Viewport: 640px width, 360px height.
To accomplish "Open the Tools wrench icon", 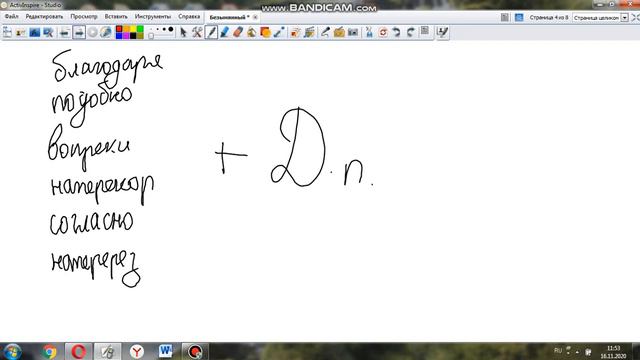I will pyautogui.click(x=197, y=32).
